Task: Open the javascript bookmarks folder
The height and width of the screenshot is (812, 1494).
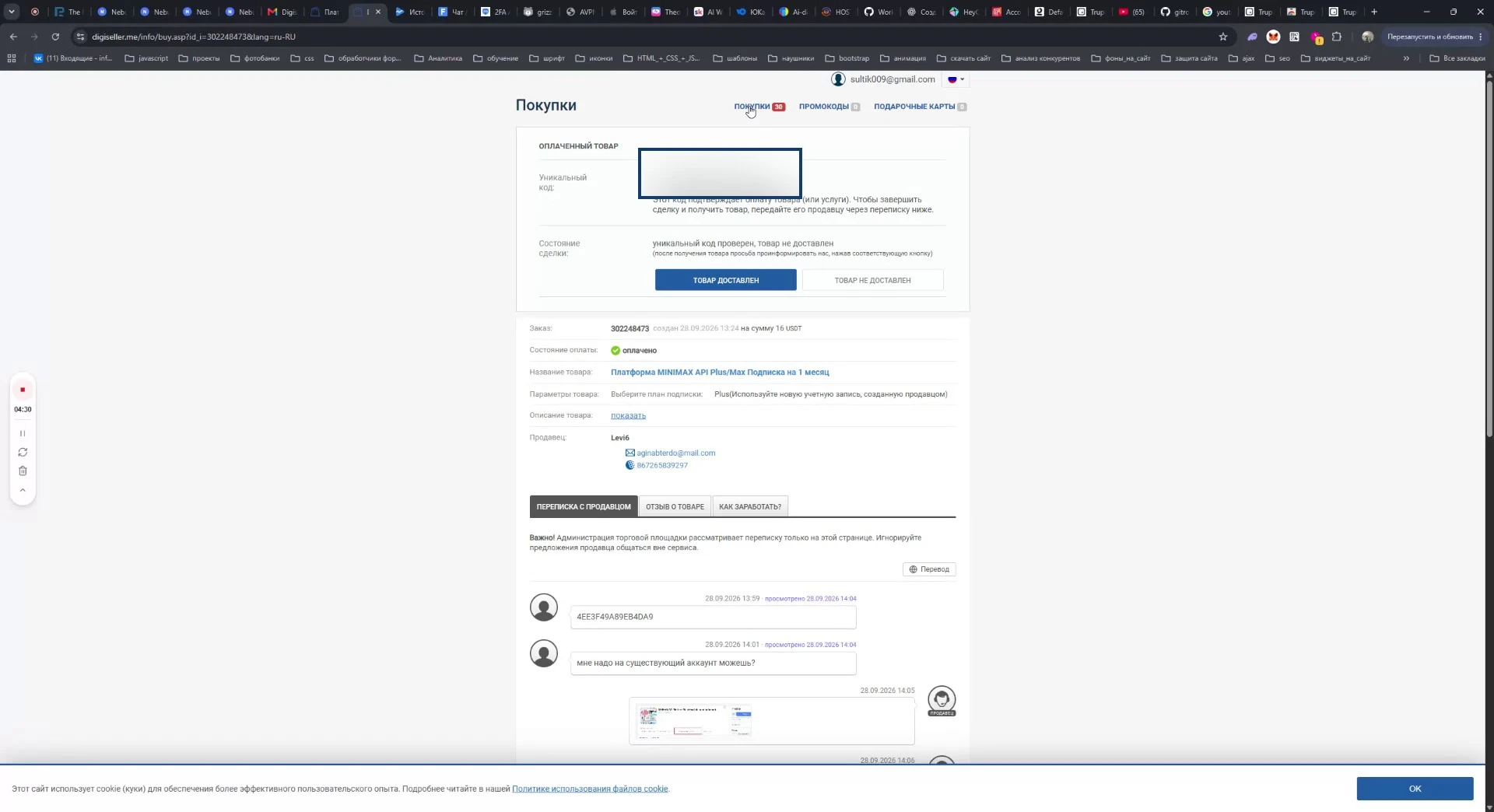Action: tap(146, 58)
